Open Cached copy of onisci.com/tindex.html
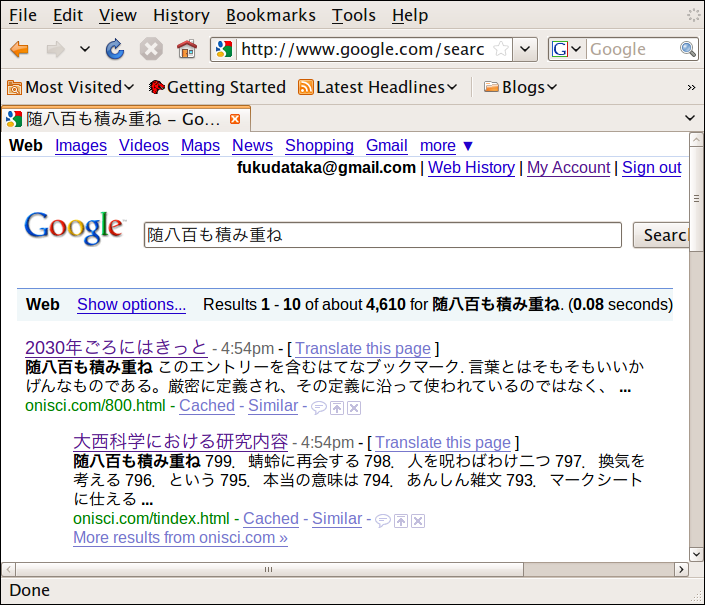The height and width of the screenshot is (605, 705). tap(271, 519)
